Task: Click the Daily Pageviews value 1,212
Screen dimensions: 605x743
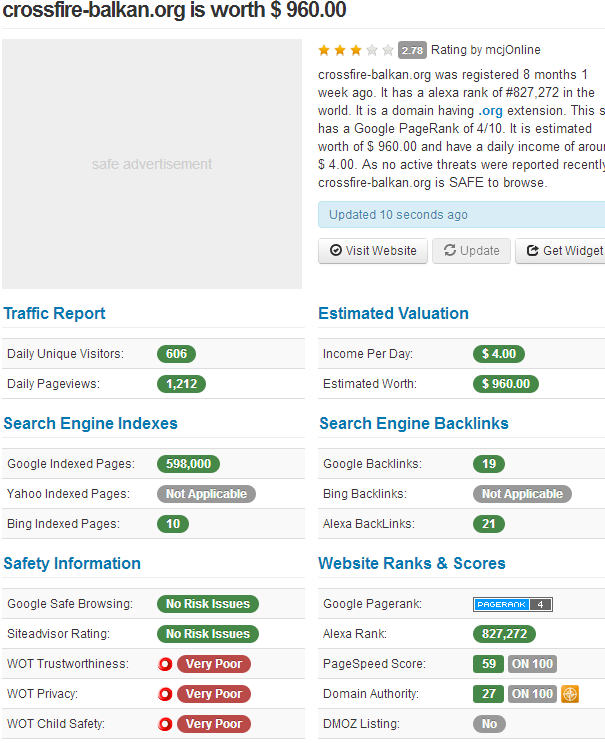Action: point(181,384)
